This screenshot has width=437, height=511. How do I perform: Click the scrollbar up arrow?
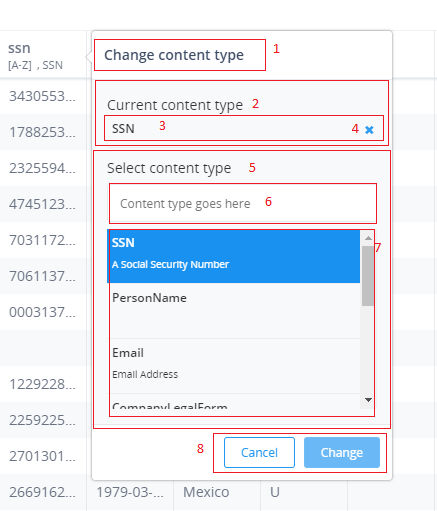point(368,238)
